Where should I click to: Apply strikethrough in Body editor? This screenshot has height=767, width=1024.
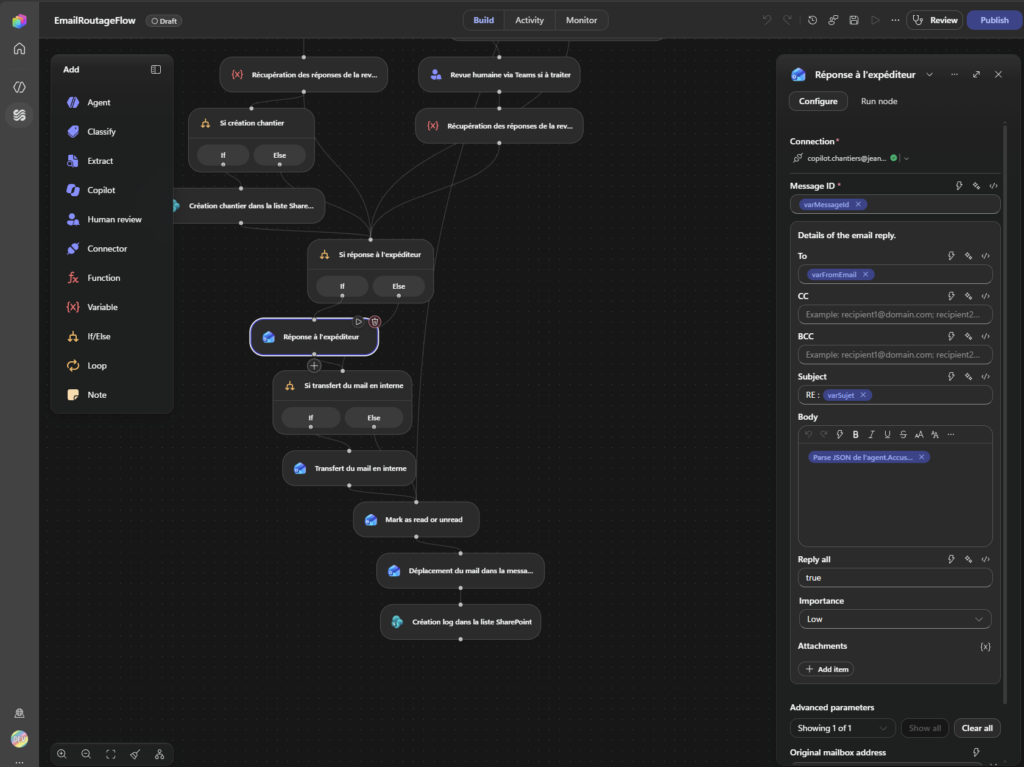(903, 434)
